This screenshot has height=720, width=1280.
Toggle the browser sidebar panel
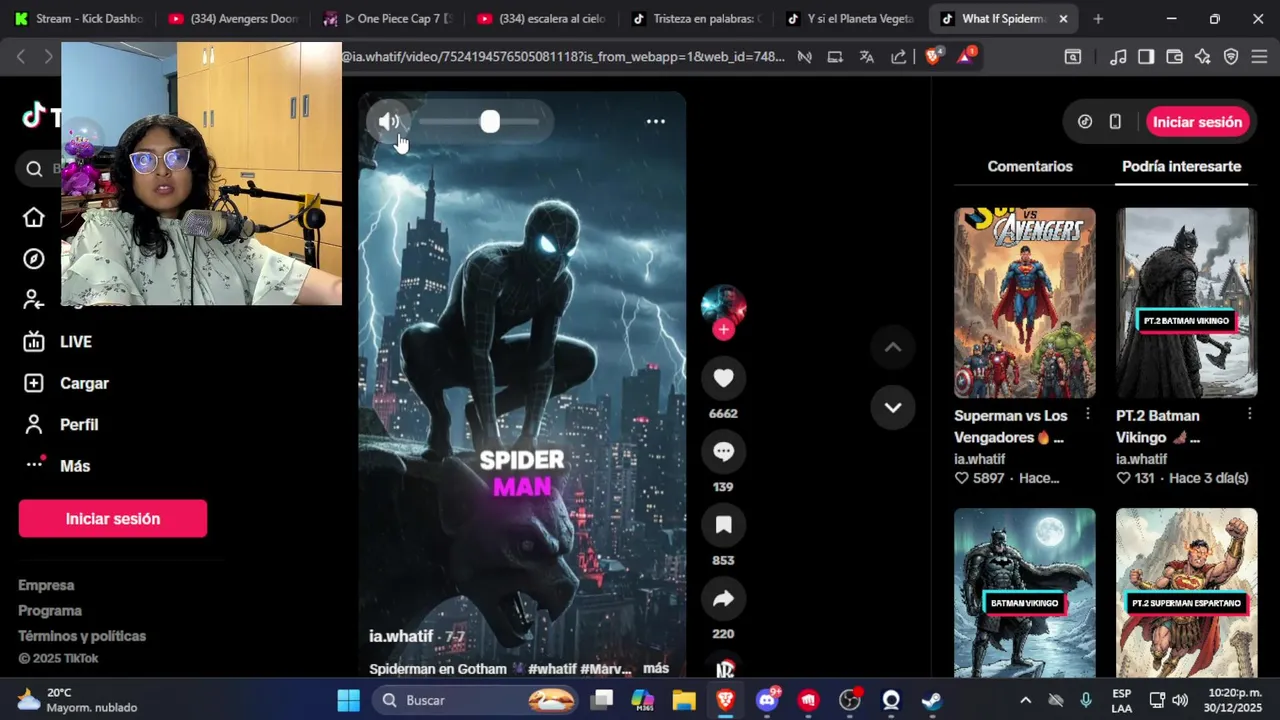[x=1146, y=57]
